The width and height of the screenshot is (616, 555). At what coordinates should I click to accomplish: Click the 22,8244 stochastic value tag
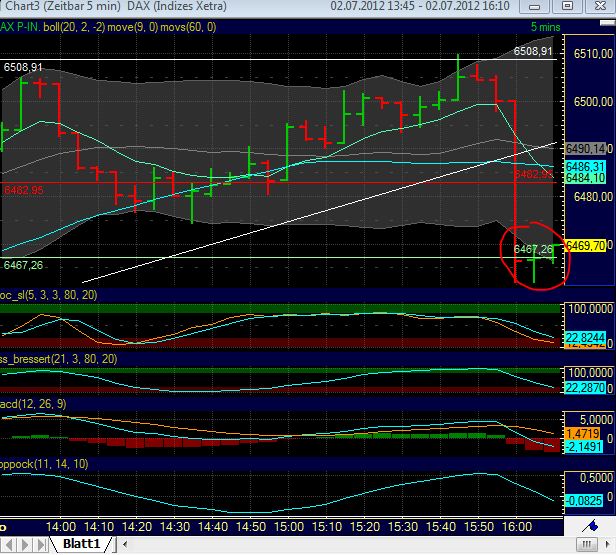tap(585, 337)
